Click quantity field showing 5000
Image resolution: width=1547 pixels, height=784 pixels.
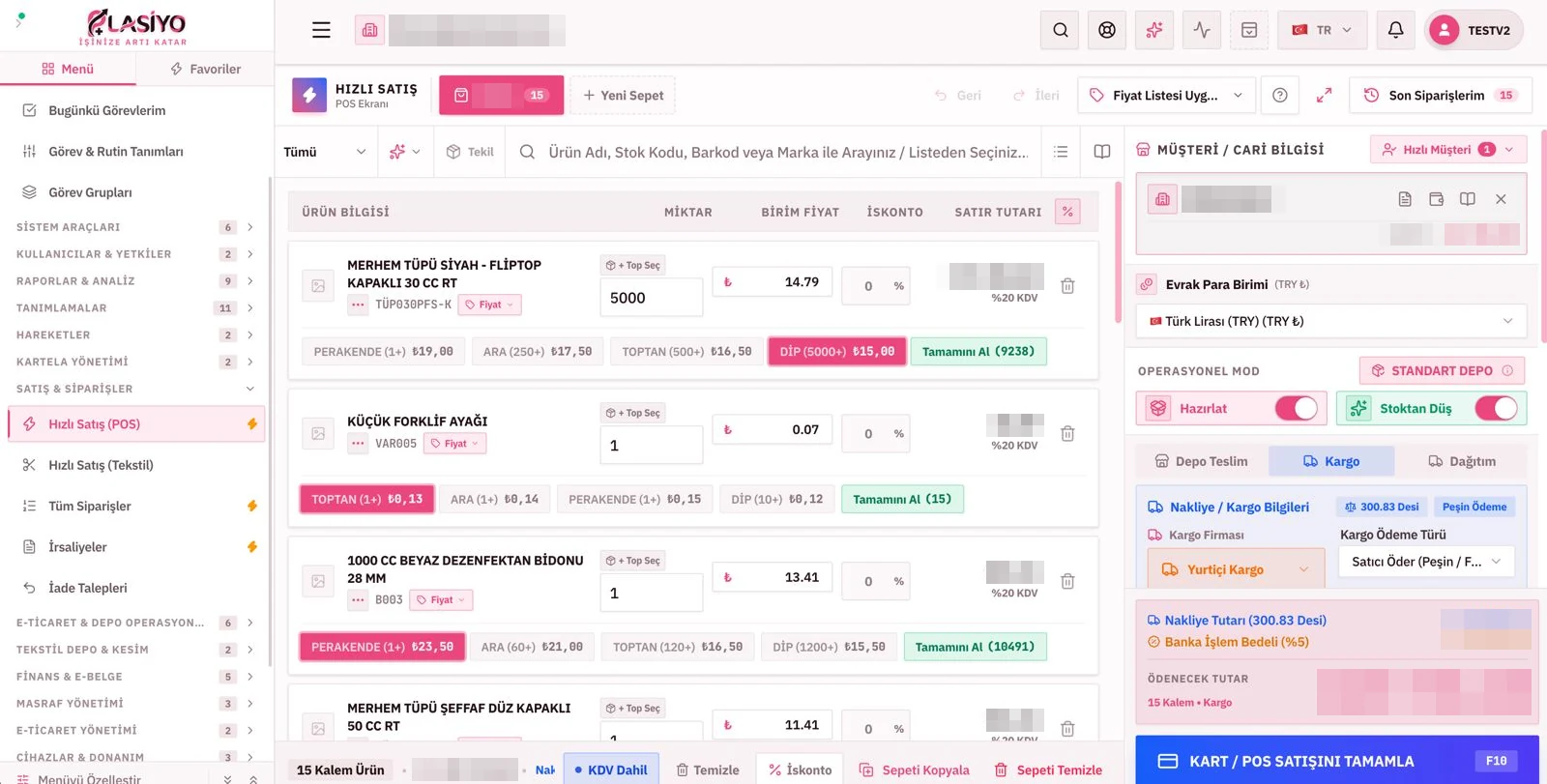(x=652, y=298)
